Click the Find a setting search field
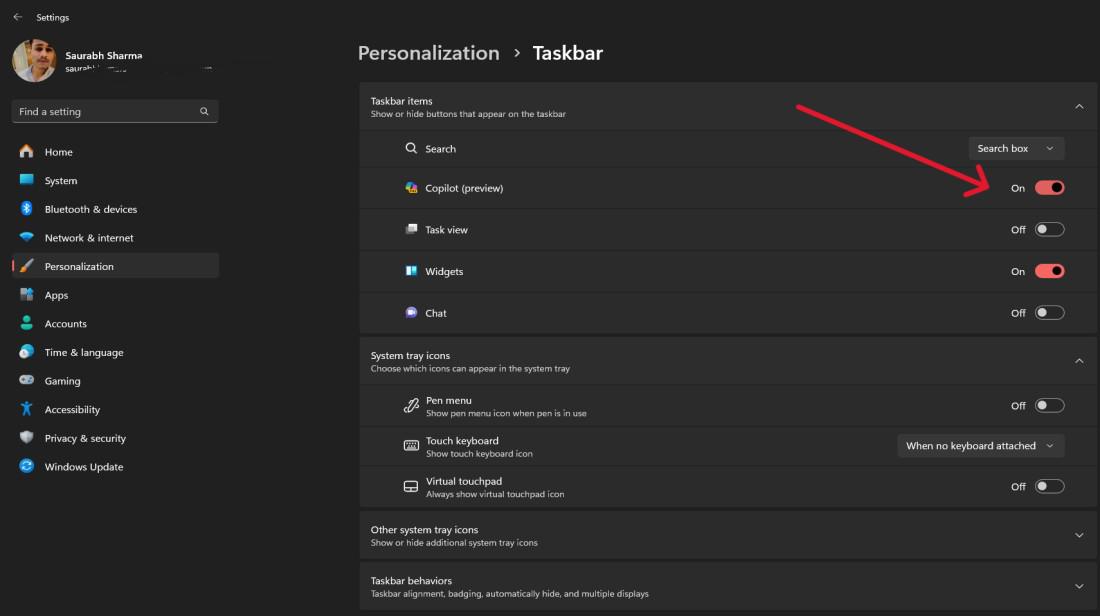The height and width of the screenshot is (616, 1100). tap(105, 112)
